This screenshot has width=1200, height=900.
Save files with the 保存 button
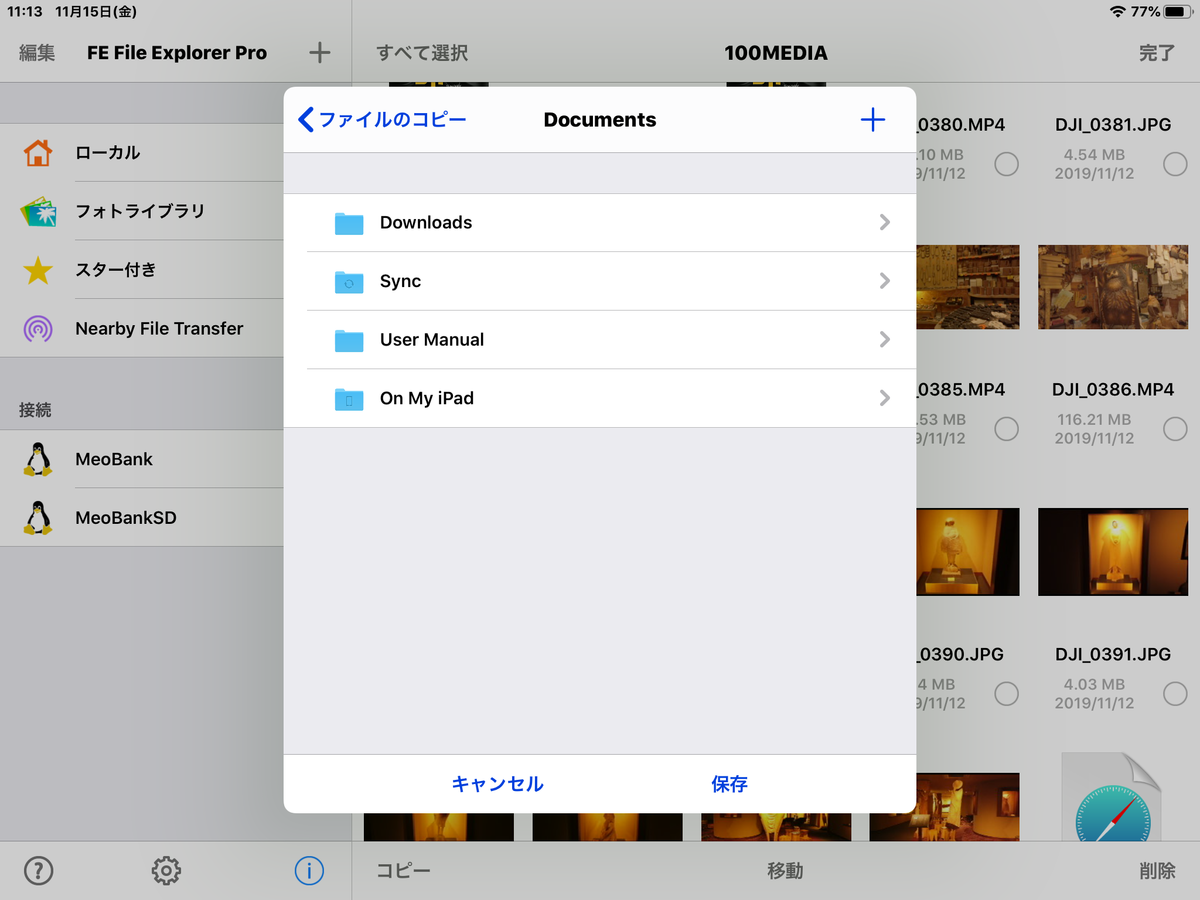(x=728, y=784)
